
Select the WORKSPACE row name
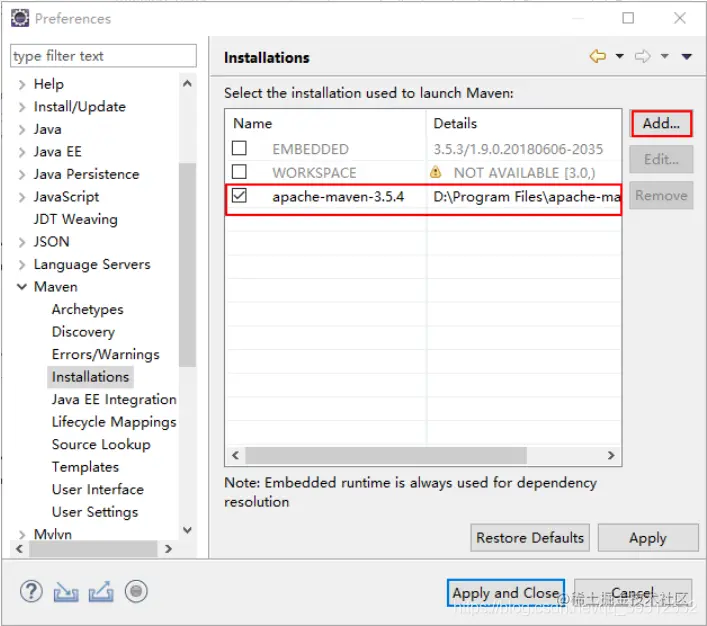314,173
